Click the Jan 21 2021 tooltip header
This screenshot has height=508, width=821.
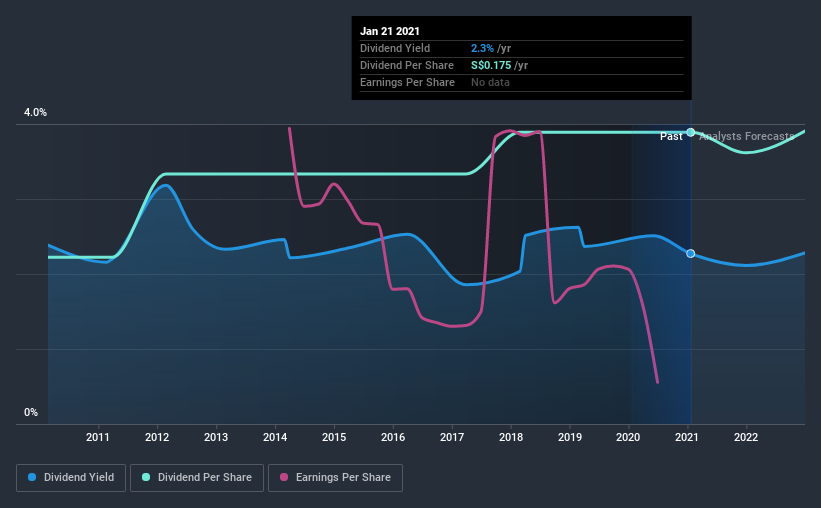[390, 31]
